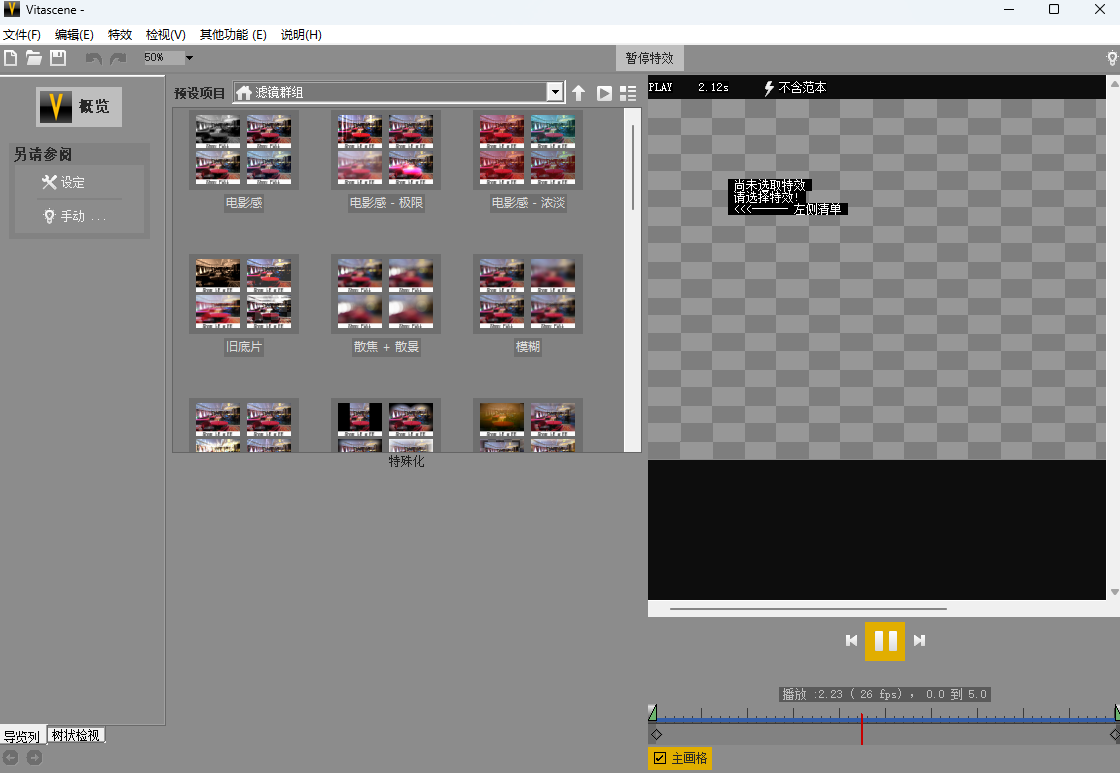Click the home icon in preset path
This screenshot has width=1120, height=773.
tap(244, 92)
